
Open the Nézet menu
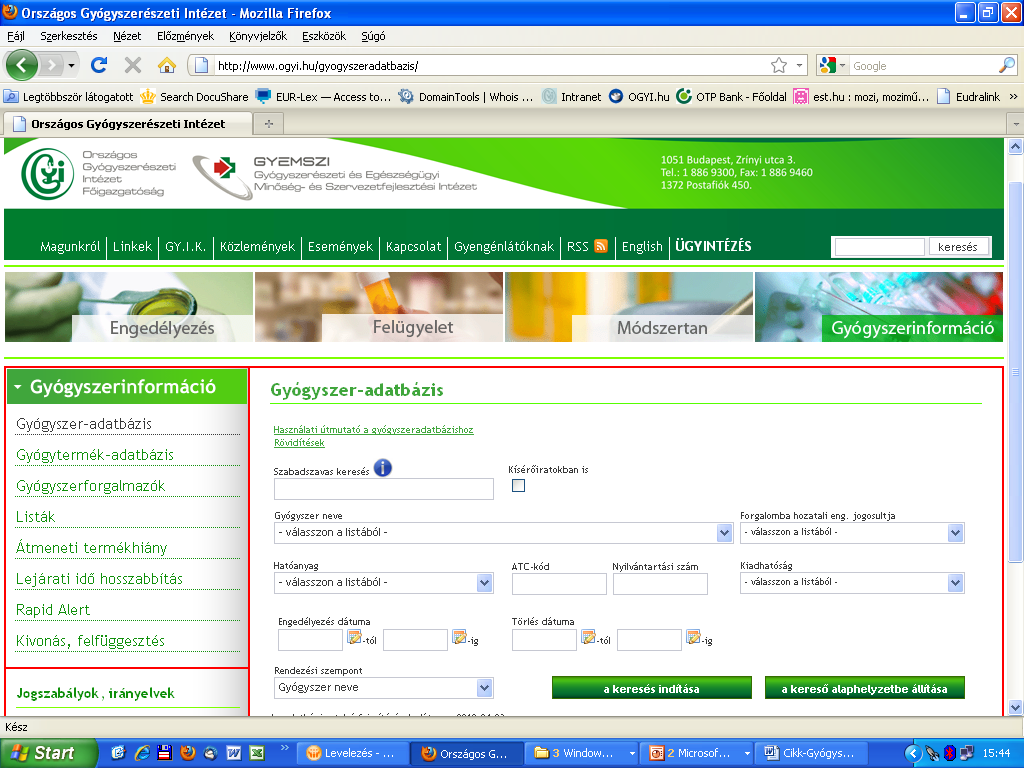point(127,36)
